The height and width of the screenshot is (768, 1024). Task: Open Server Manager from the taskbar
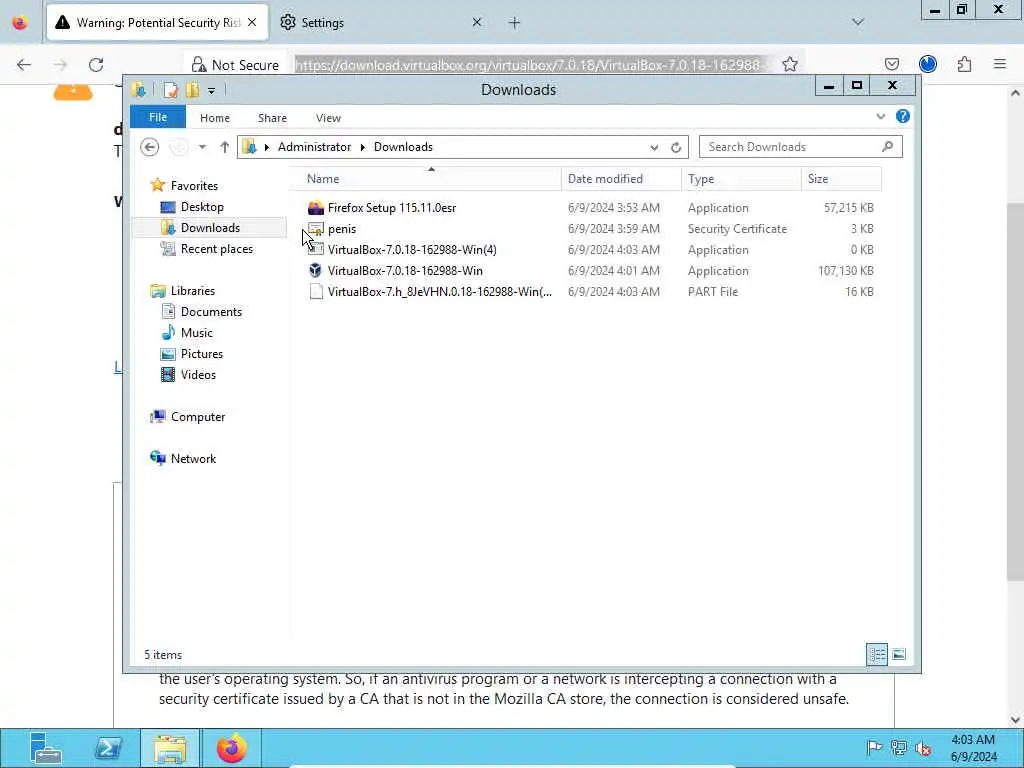(46, 748)
